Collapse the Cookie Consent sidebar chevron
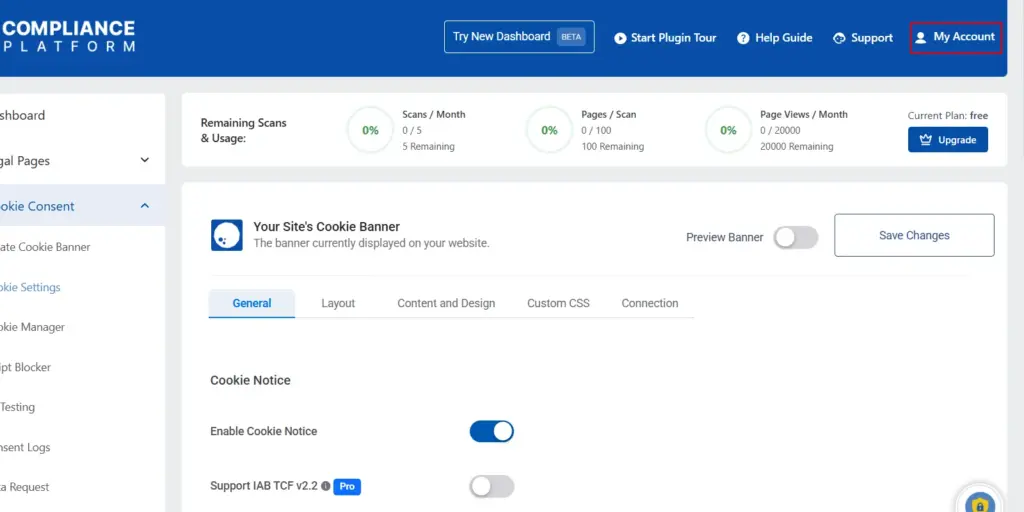Screen dimensions: 1024x512 click(145, 206)
